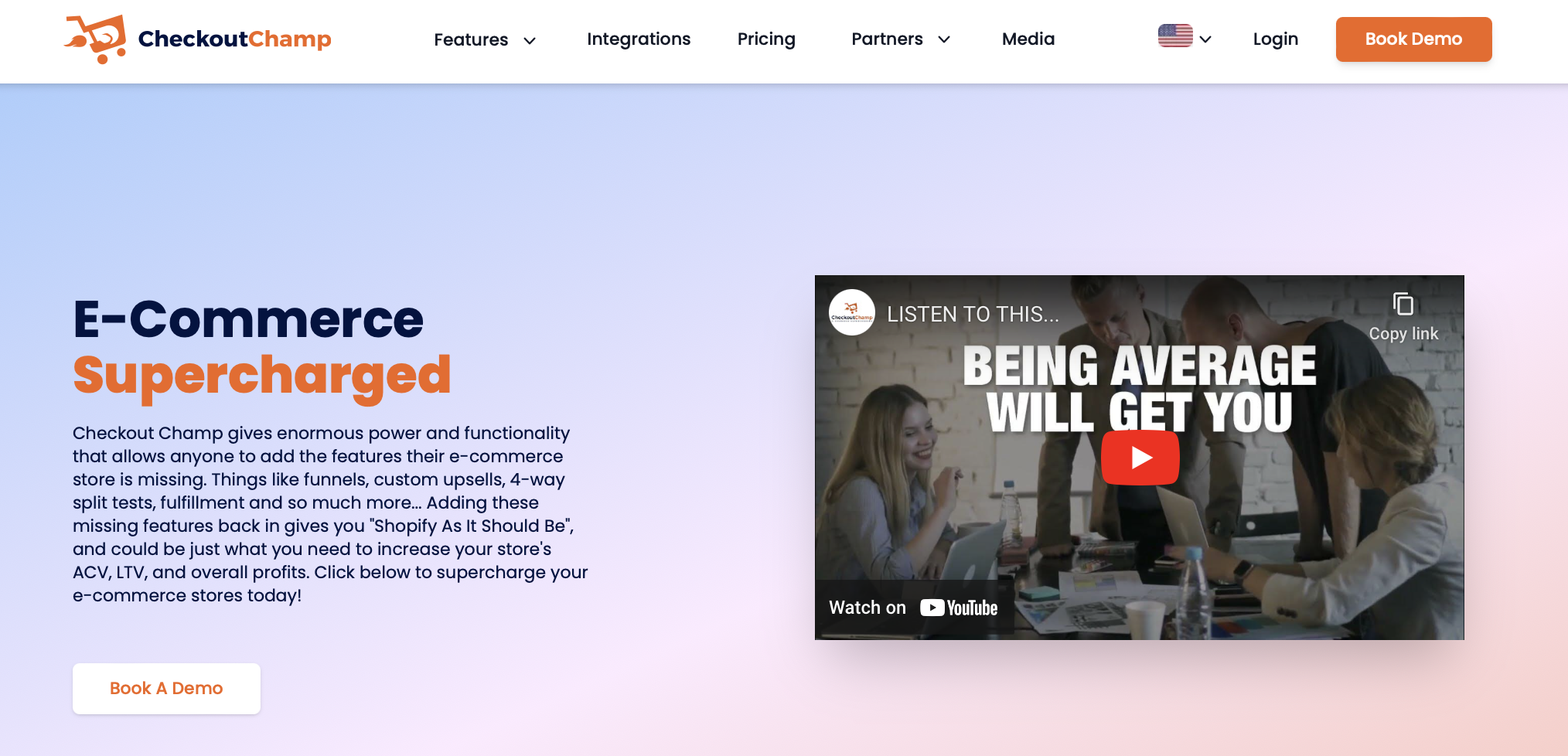Open the CheckoutChamp channel avatar in video

coord(852,312)
